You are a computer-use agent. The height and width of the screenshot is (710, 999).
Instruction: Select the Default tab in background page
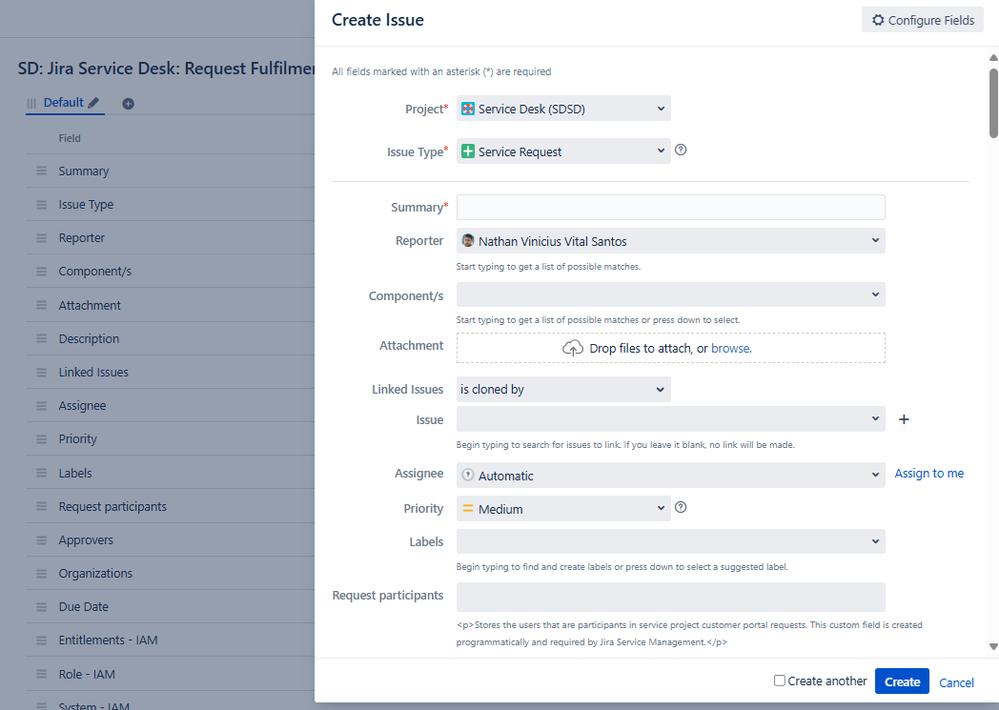[x=63, y=103]
